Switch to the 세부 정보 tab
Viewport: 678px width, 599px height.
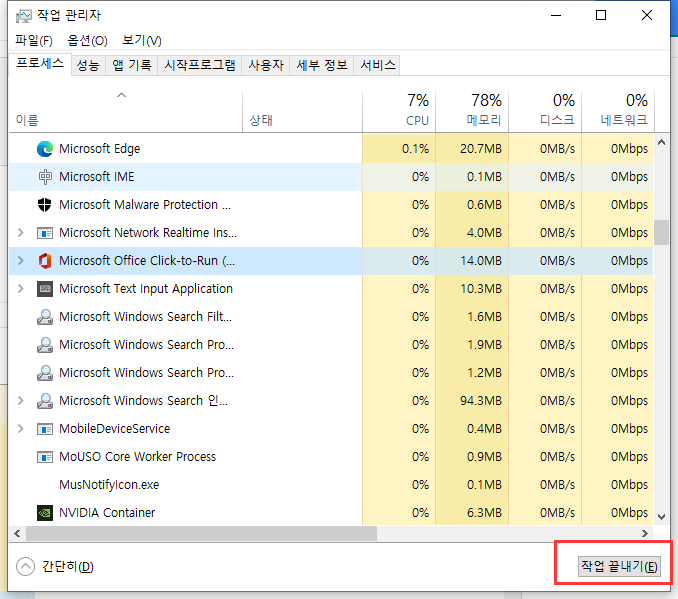(322, 65)
